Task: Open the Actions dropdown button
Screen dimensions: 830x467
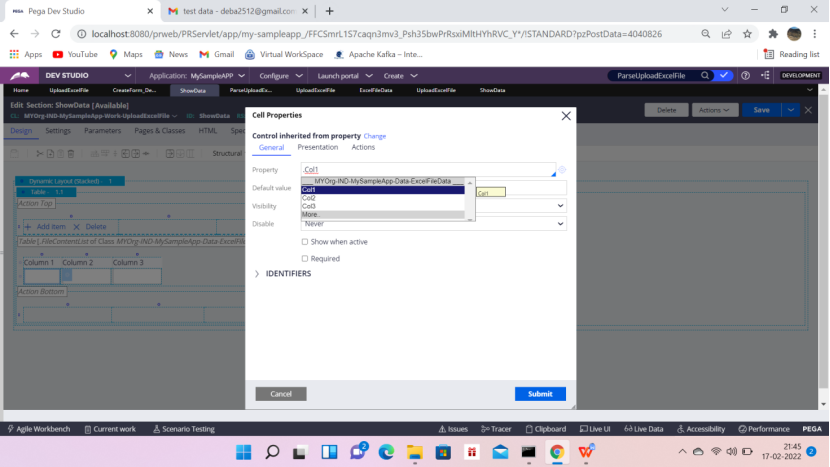Action: point(715,110)
